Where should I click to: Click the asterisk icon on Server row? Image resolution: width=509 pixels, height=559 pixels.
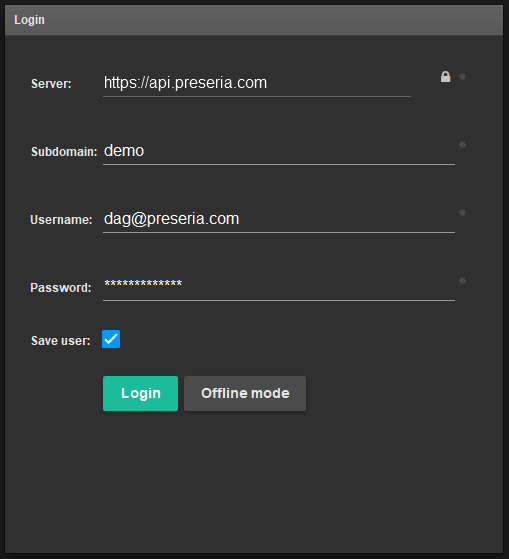tap(462, 77)
